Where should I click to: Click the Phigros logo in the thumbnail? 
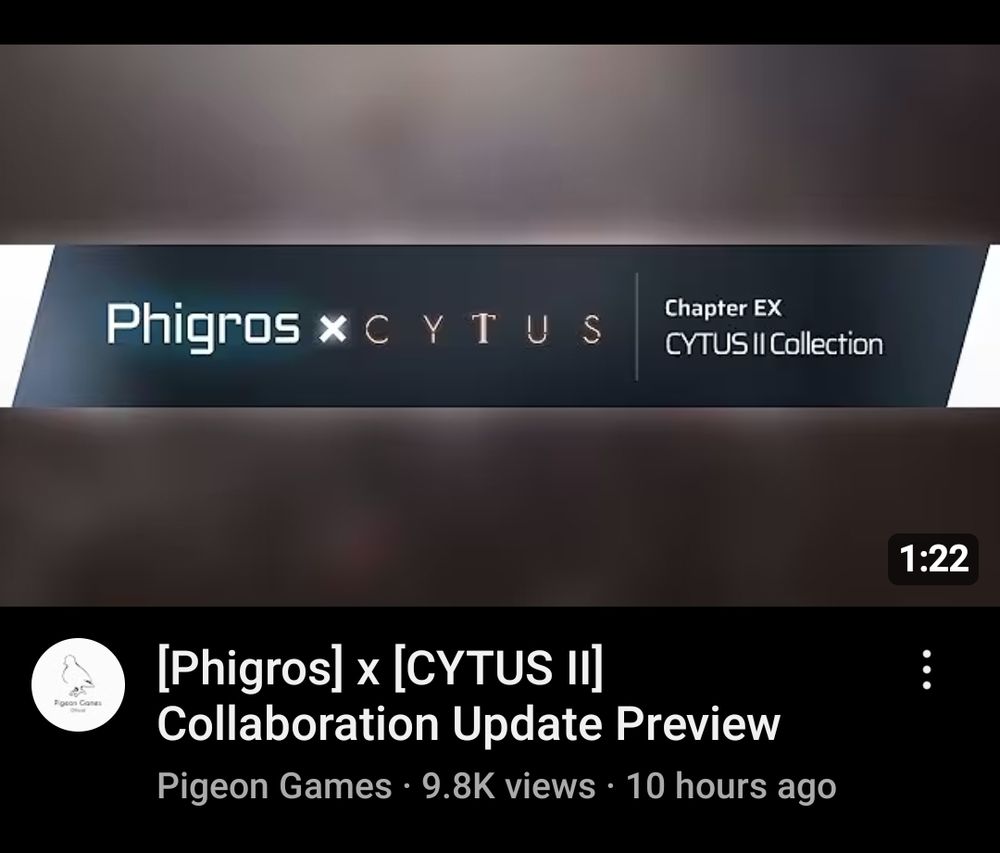tap(202, 326)
